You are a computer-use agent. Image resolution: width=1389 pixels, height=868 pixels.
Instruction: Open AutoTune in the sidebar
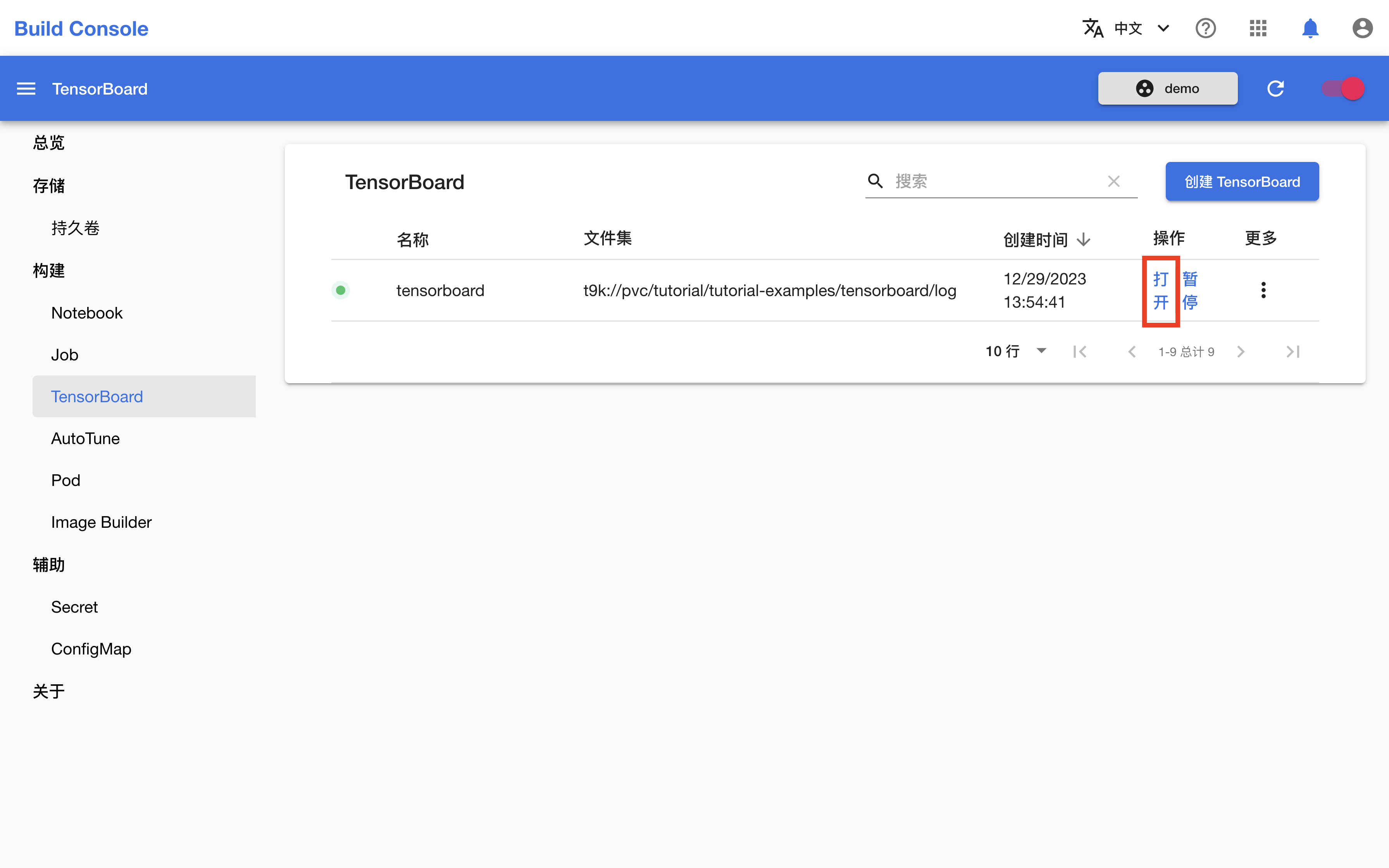pos(86,439)
